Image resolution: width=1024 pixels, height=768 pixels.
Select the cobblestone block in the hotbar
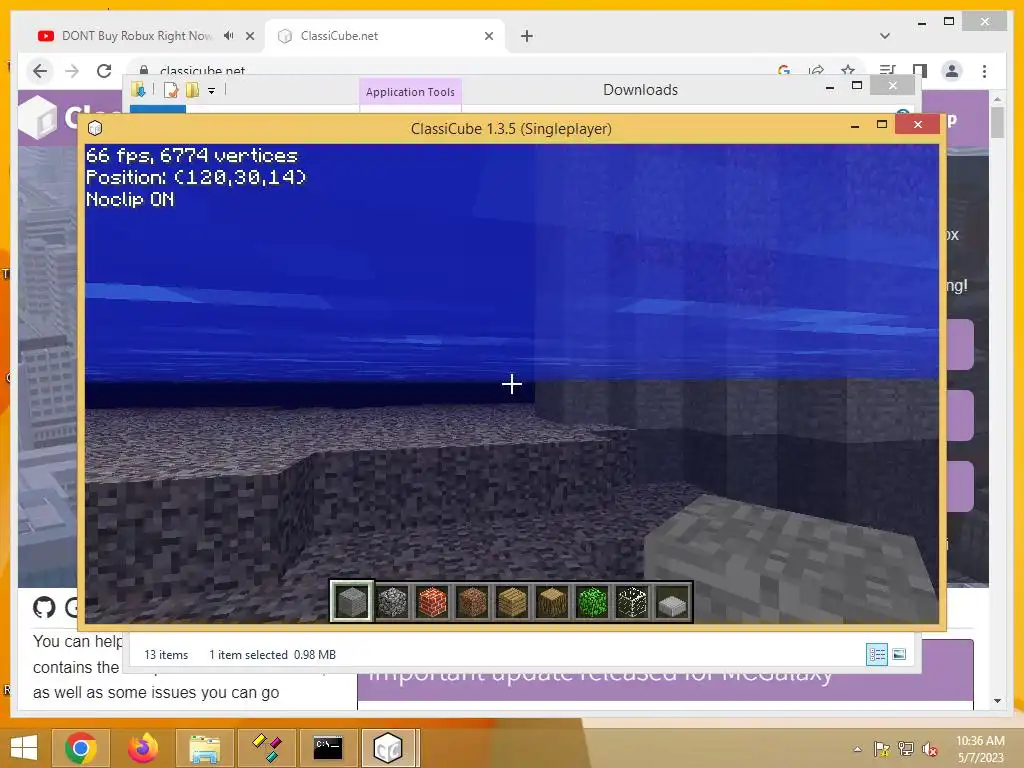pos(392,601)
